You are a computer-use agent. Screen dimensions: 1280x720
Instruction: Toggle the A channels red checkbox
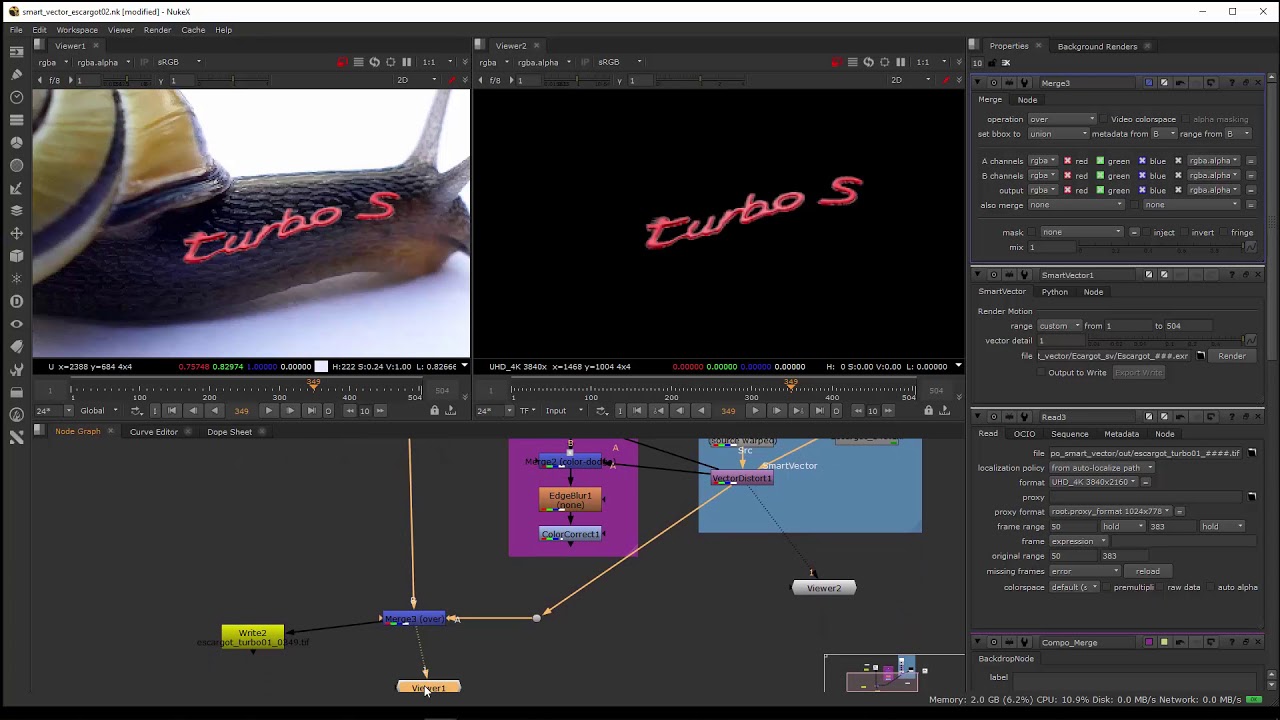pyautogui.click(x=1067, y=161)
